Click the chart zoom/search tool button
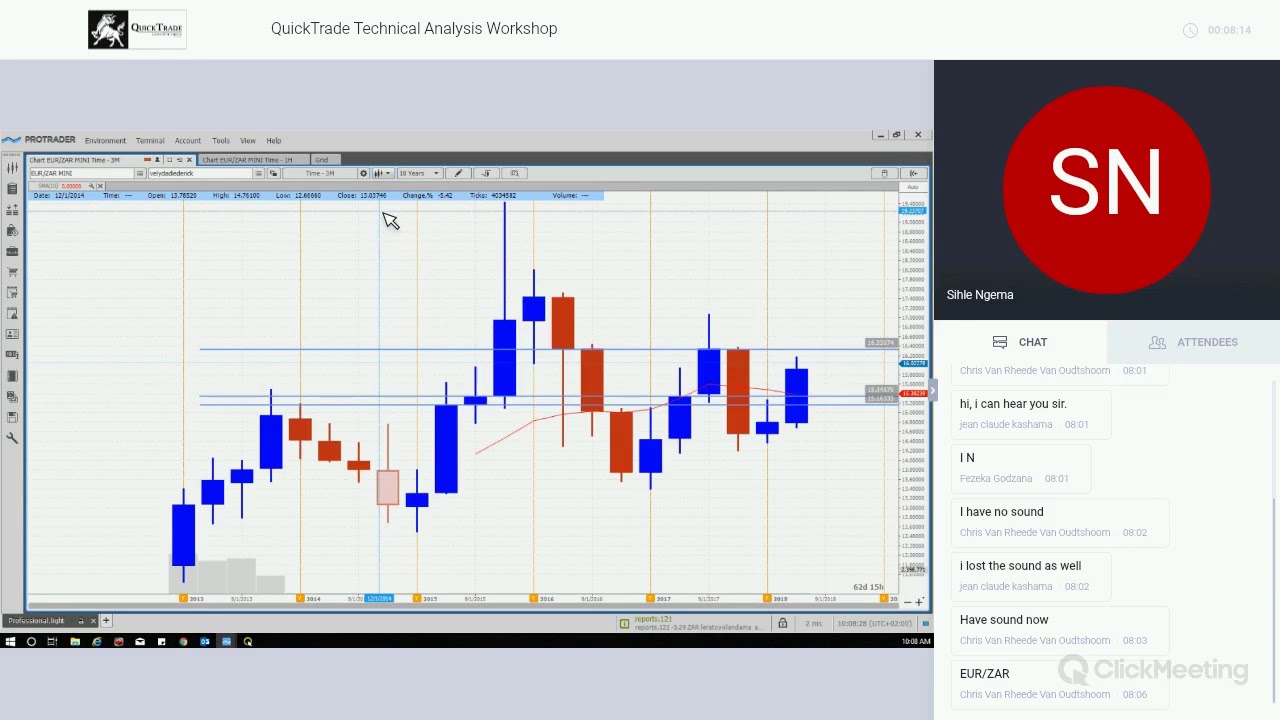Viewport: 1280px width, 720px height. pos(514,173)
